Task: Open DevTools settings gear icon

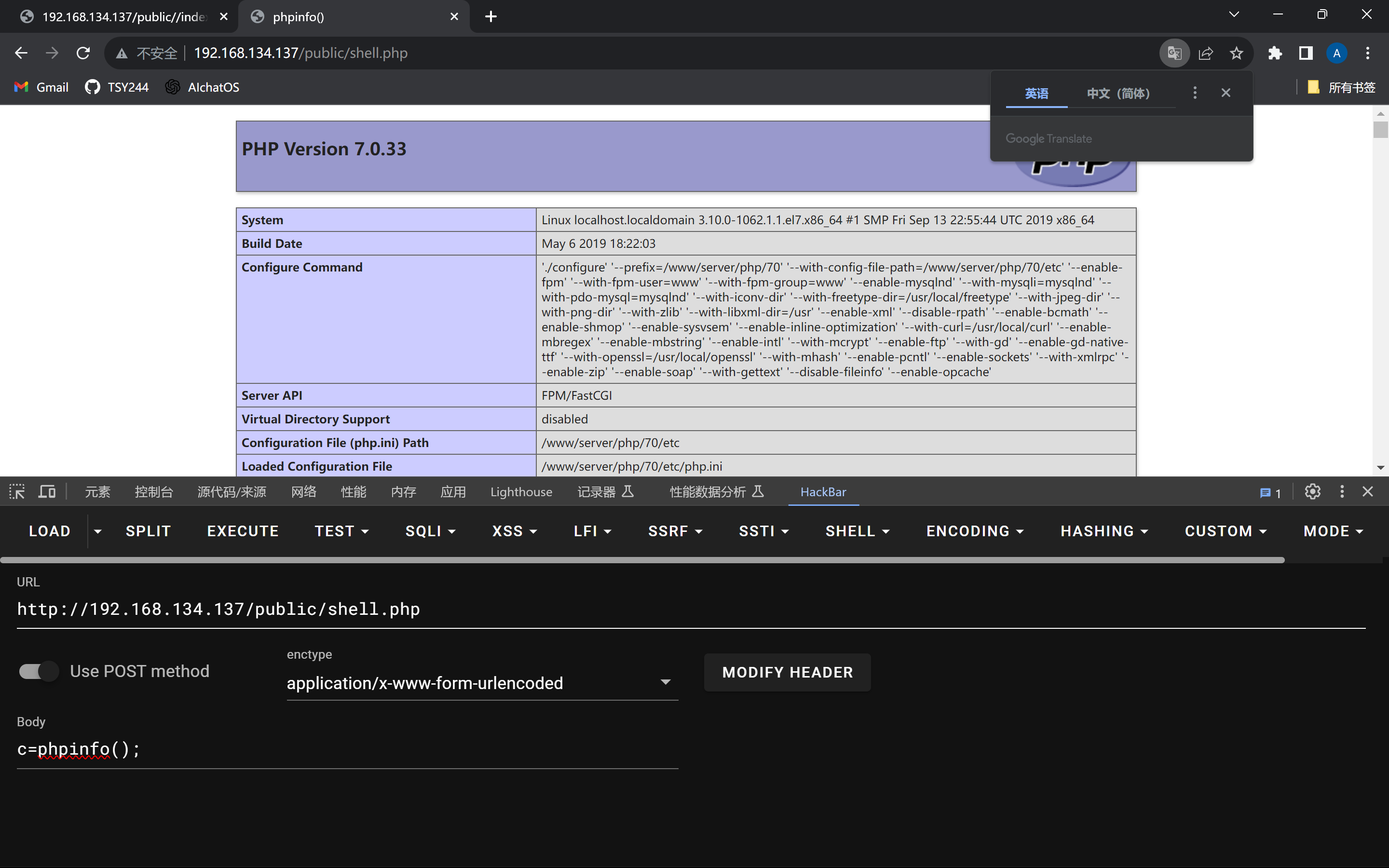Action: [1312, 491]
